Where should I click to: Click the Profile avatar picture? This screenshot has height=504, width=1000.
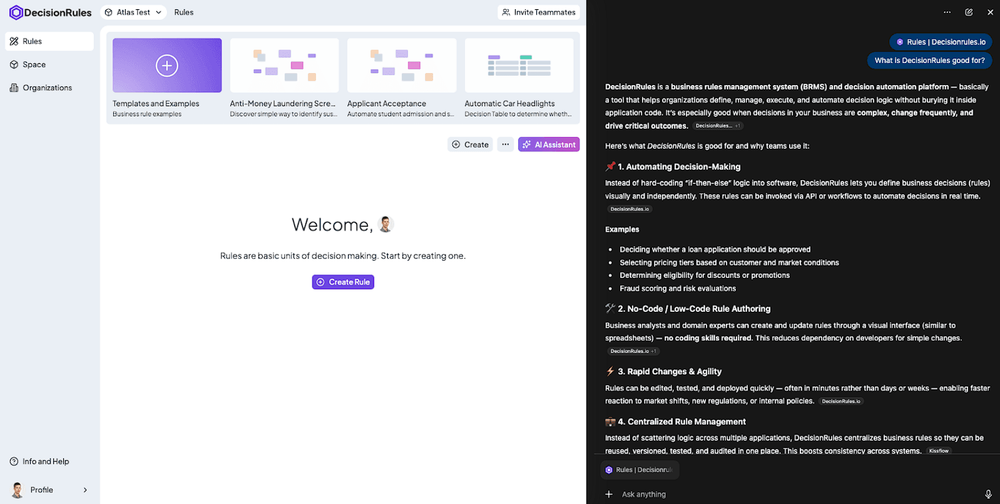coord(17,490)
